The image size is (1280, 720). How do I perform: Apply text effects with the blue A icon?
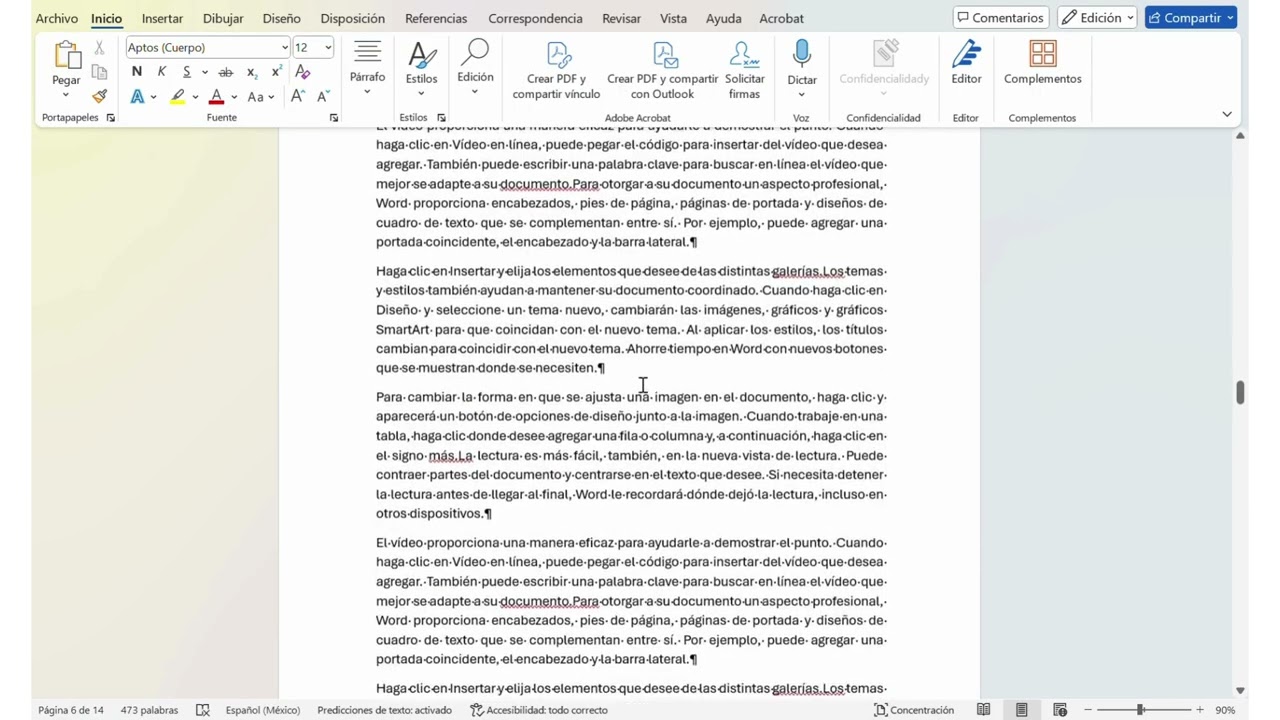pos(137,97)
